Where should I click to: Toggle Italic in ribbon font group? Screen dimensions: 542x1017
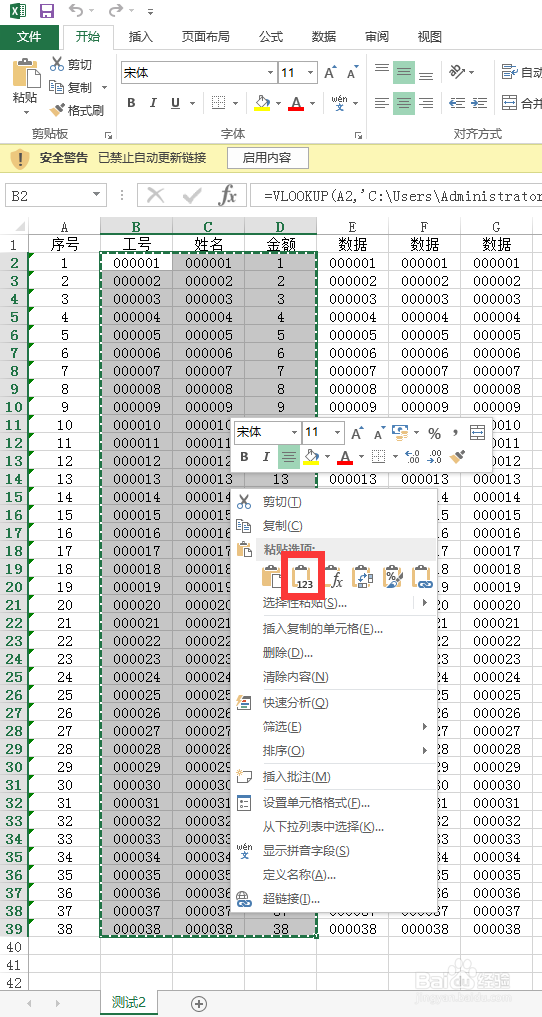point(153,102)
